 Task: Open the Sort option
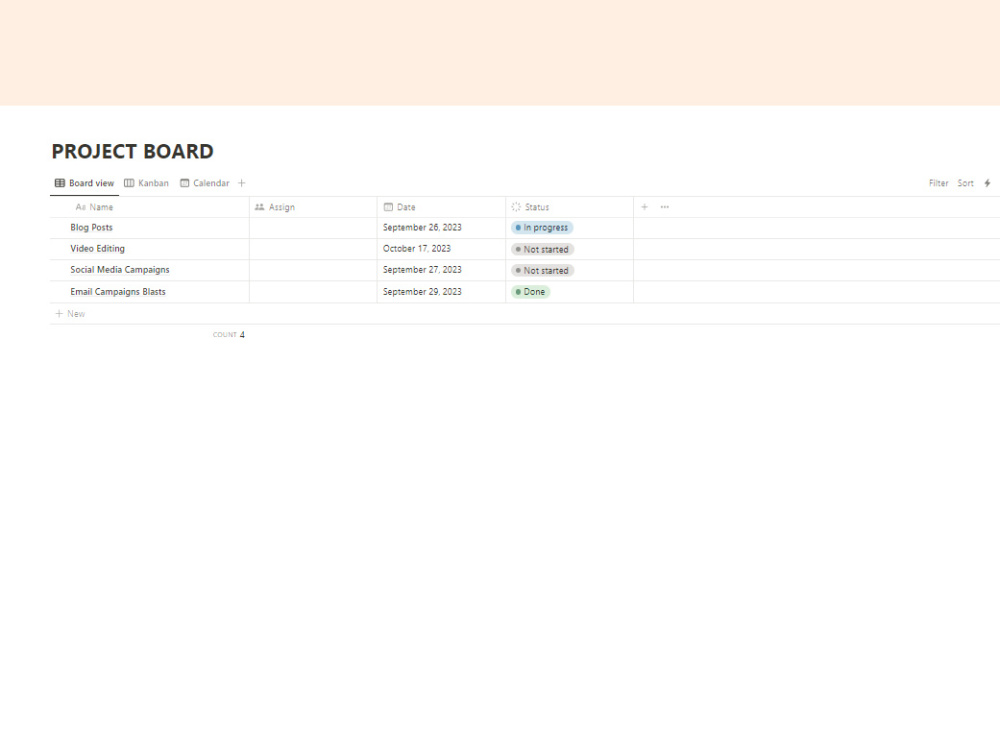(965, 183)
